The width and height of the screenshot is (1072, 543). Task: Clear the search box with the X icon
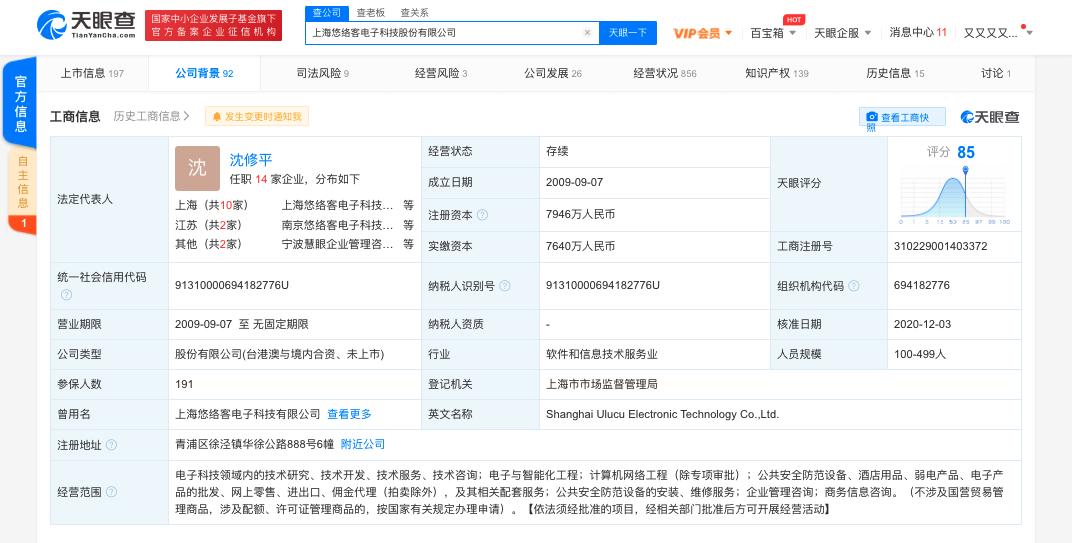587,33
